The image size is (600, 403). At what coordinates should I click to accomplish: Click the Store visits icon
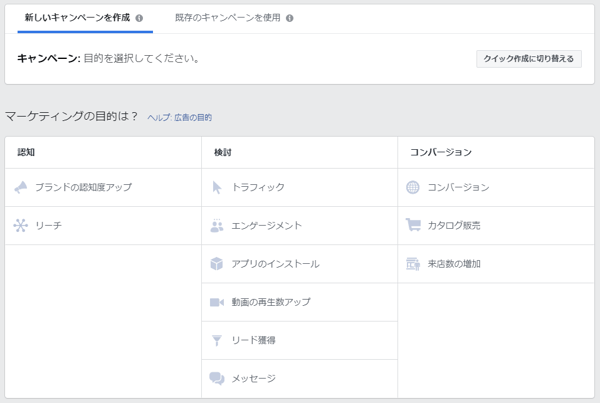(x=413, y=264)
